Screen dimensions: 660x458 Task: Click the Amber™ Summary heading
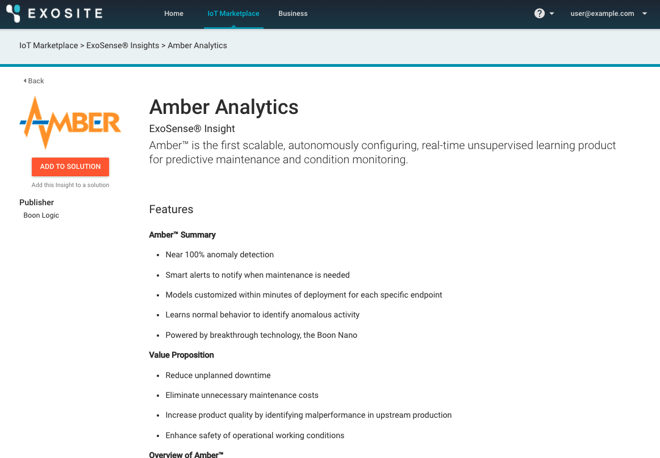click(x=182, y=234)
